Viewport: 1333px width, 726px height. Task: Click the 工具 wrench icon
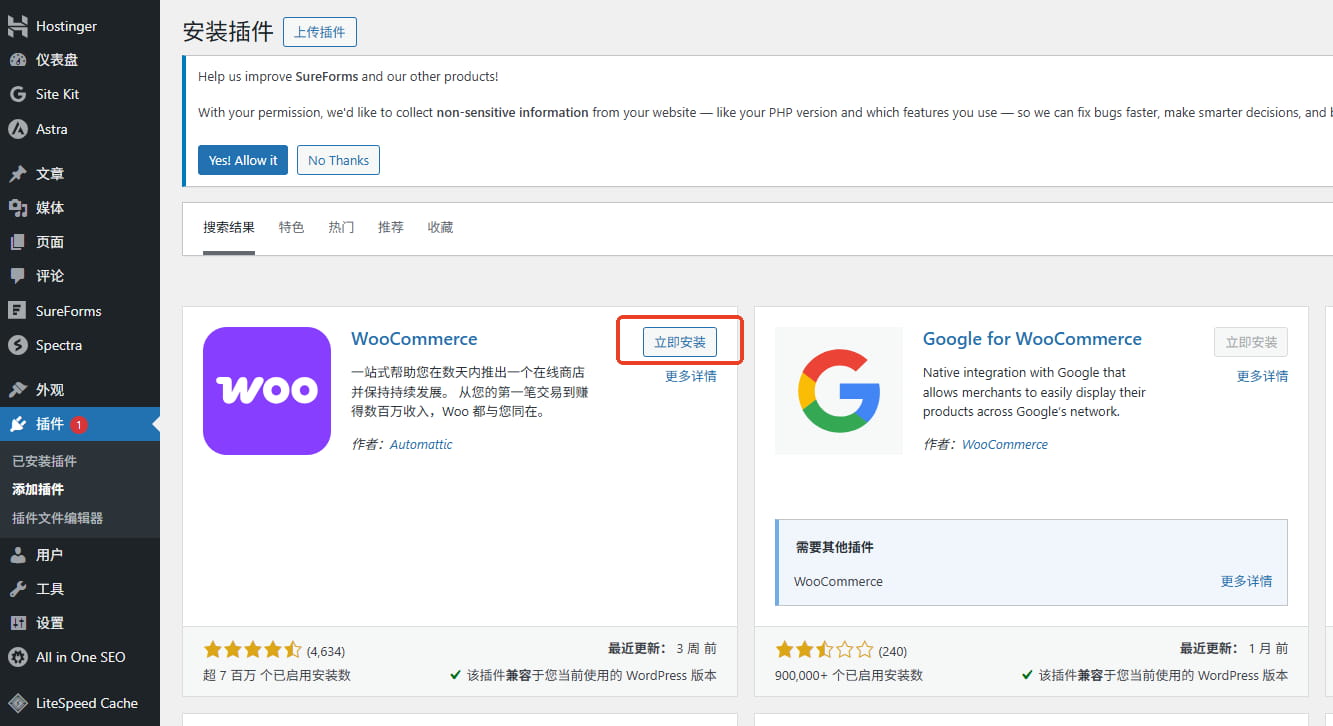[x=18, y=589]
